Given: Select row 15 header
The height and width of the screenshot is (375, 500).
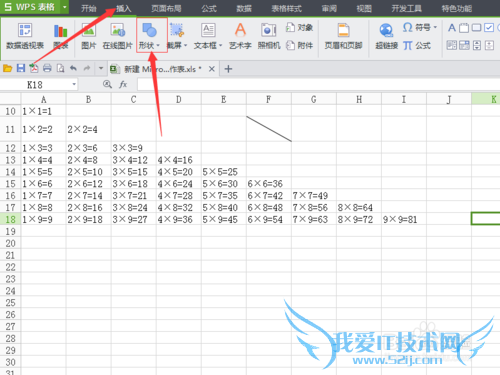Looking at the screenshot, I should click(10, 184).
